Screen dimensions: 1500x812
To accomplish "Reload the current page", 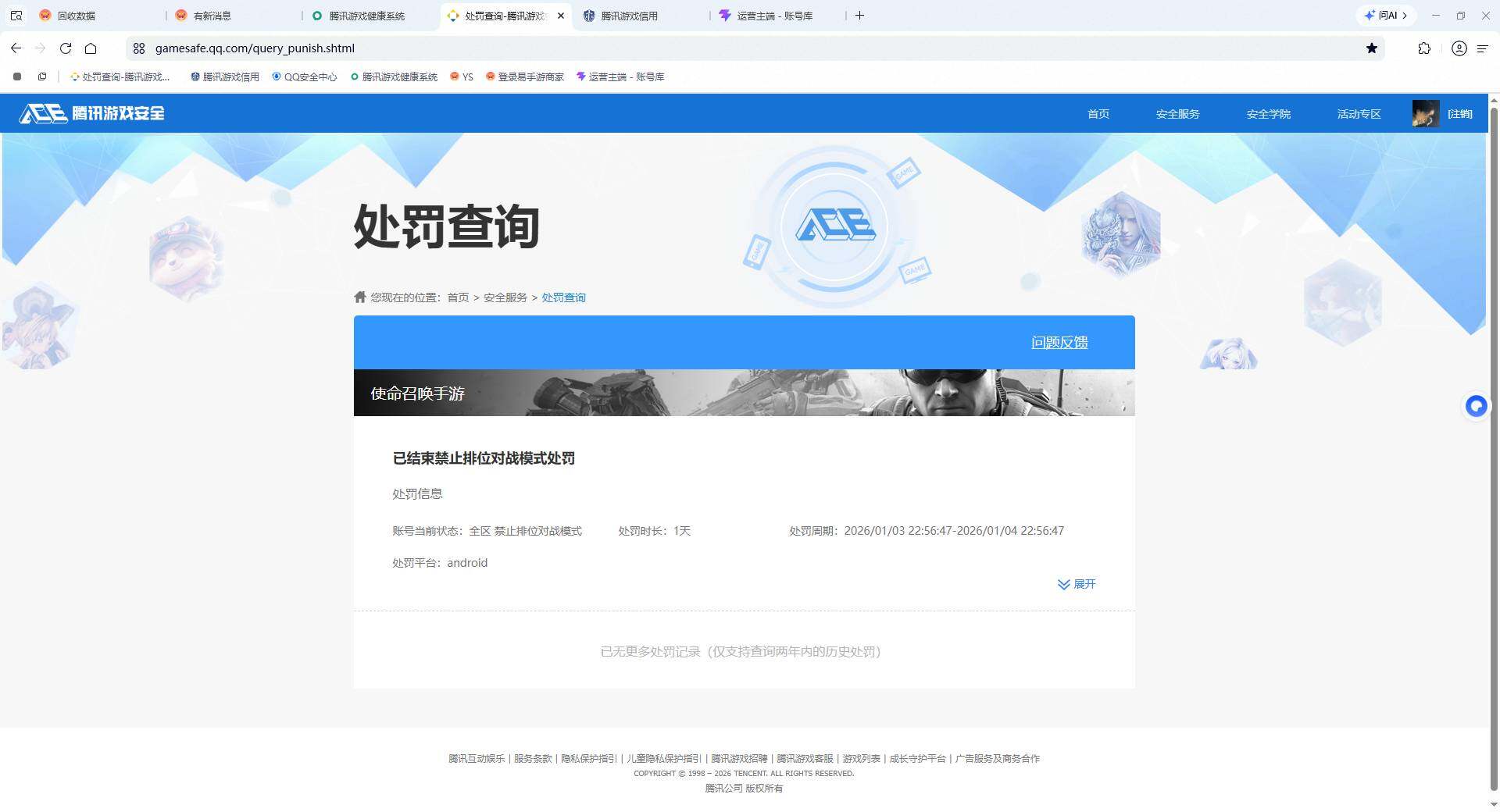I will [x=66, y=48].
